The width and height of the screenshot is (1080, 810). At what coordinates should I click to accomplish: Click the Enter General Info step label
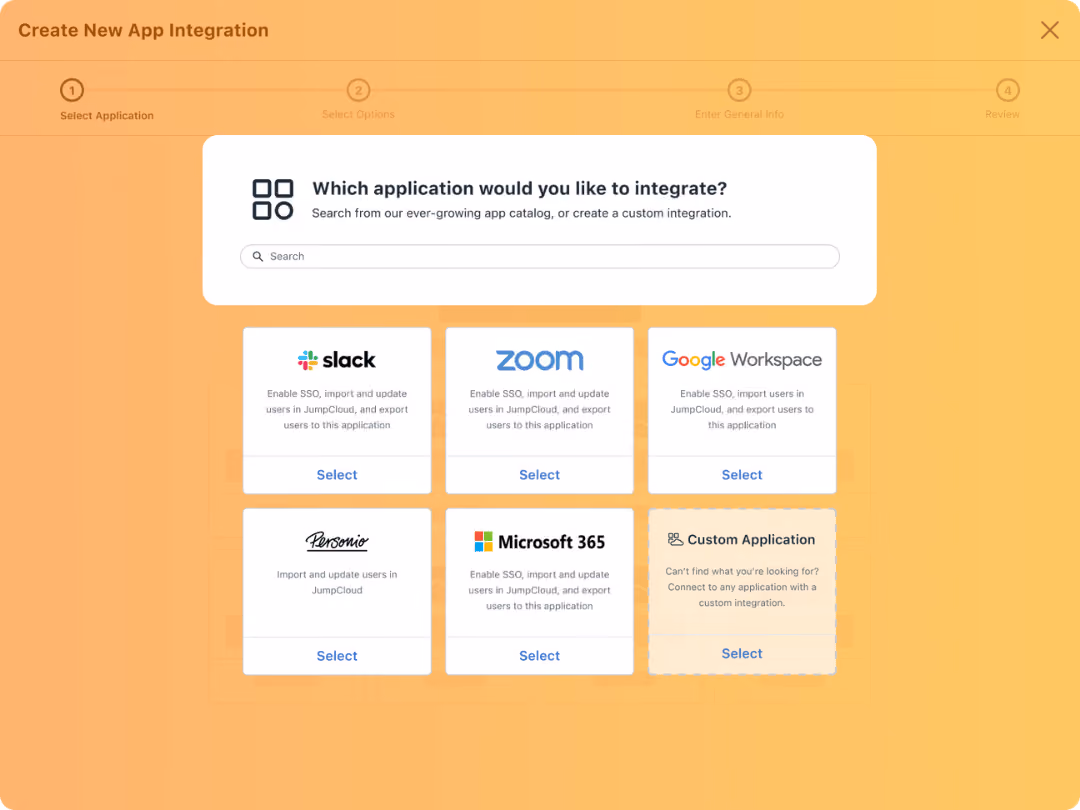pyautogui.click(x=739, y=114)
